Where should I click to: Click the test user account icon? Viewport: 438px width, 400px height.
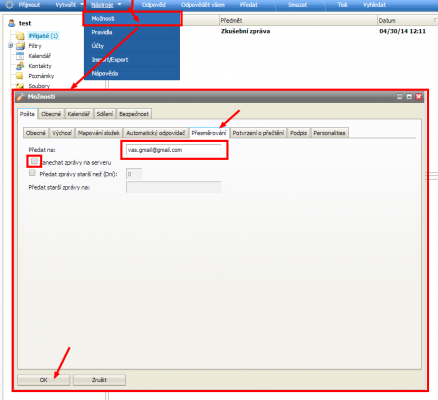[x=12, y=23]
